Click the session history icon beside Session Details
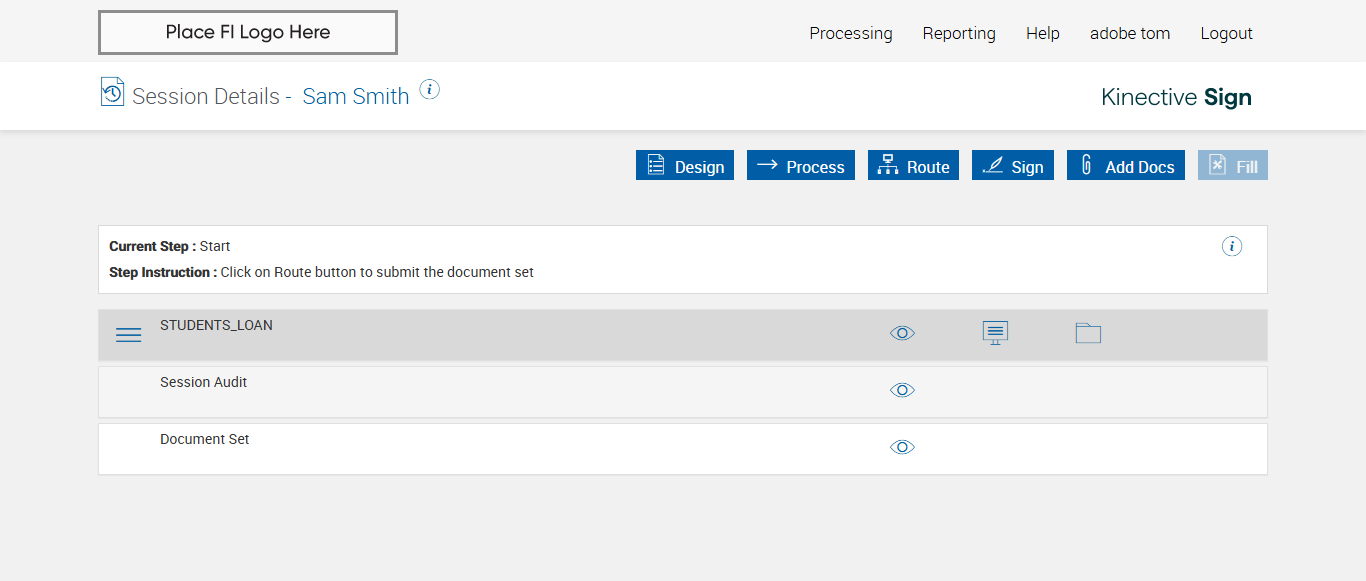 coord(112,92)
